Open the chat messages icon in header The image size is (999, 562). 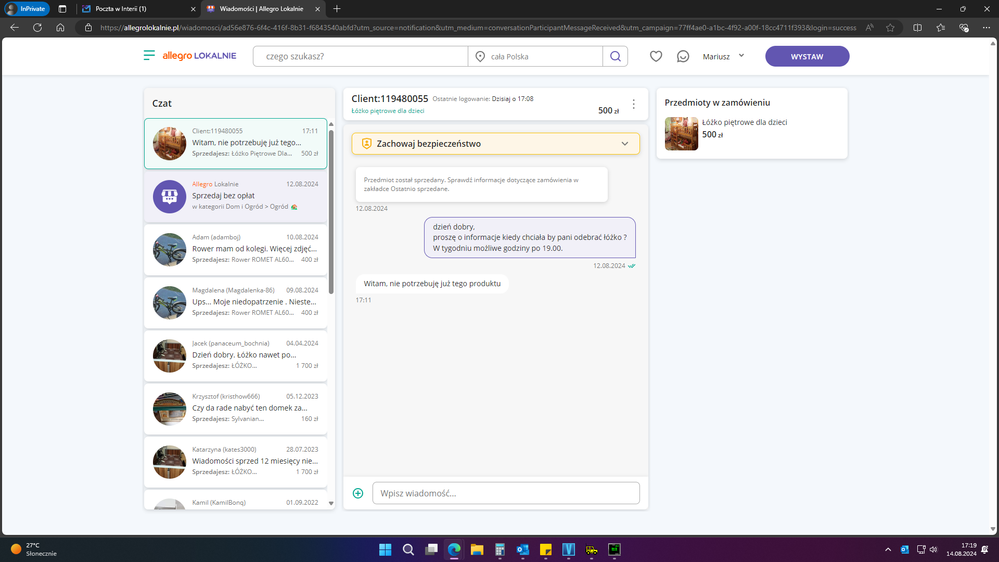point(683,57)
